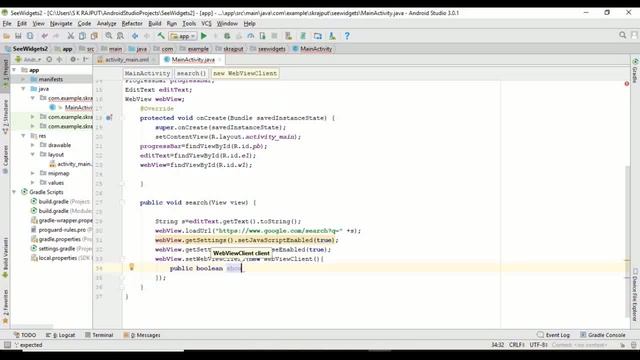Screen dimensions: 640x360
Task: Open the VCS menu
Action: pos(207,24)
